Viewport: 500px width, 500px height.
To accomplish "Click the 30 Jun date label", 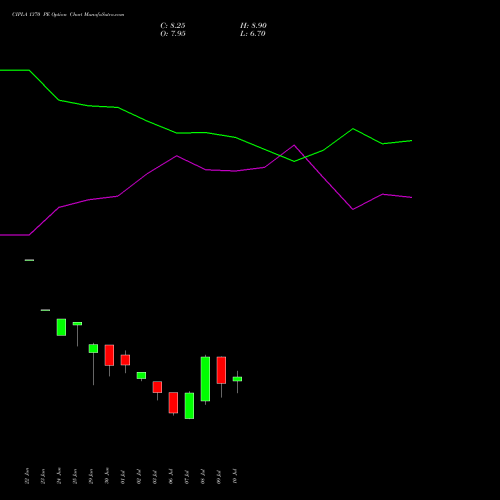I will [107, 476].
